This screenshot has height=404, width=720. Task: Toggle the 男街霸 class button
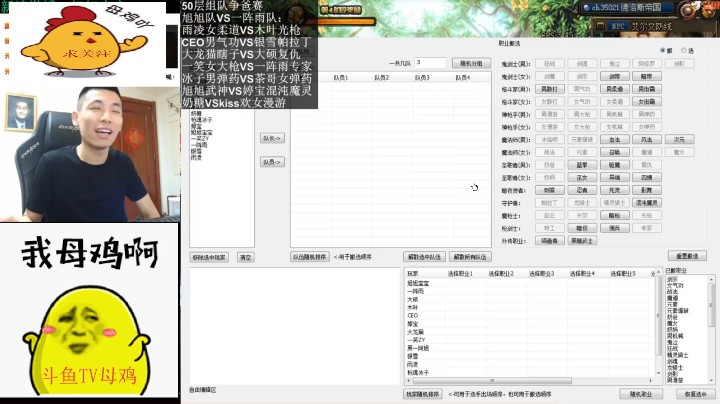tap(647, 89)
